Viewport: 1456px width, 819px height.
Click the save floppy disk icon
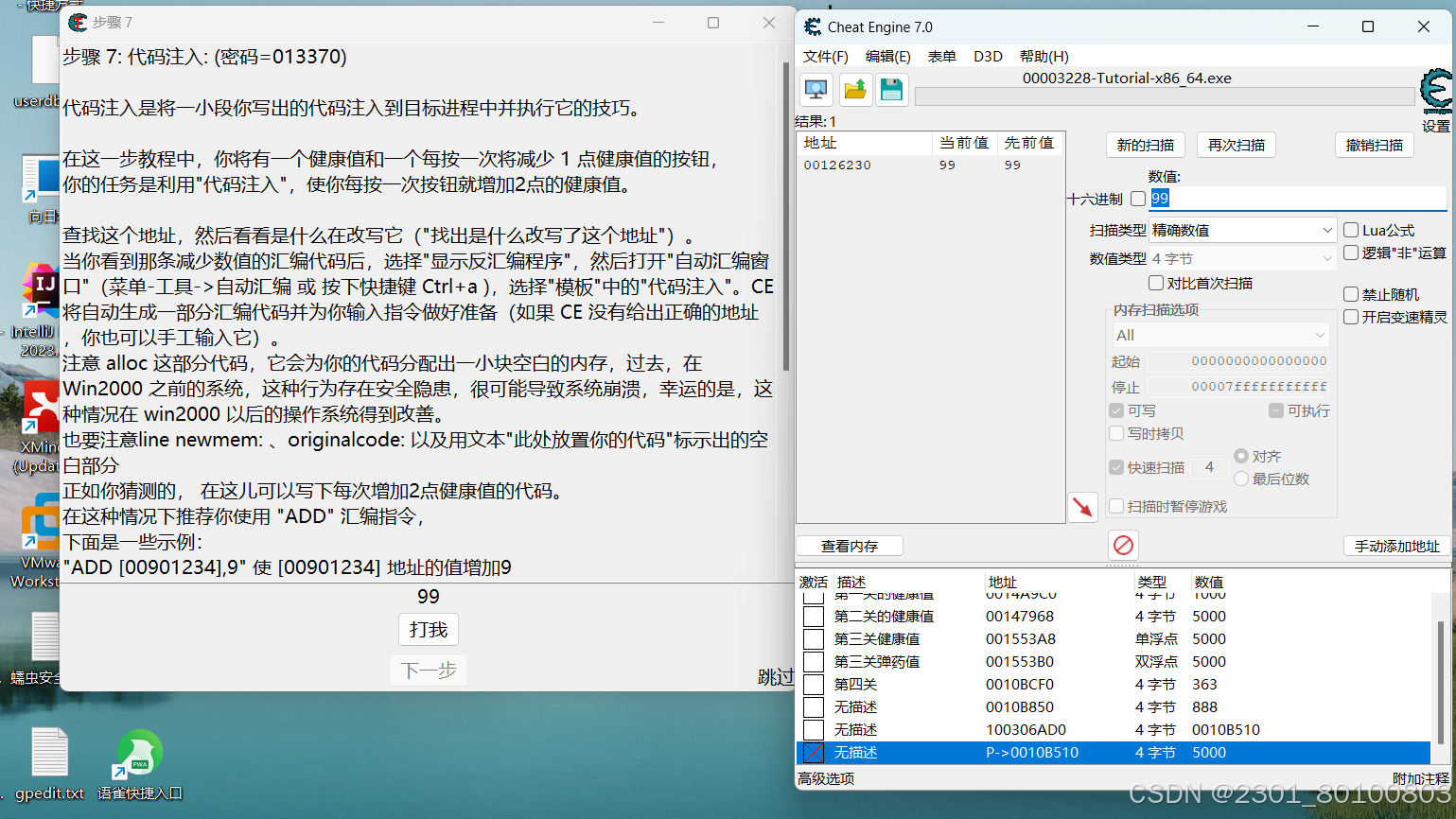pos(891,90)
